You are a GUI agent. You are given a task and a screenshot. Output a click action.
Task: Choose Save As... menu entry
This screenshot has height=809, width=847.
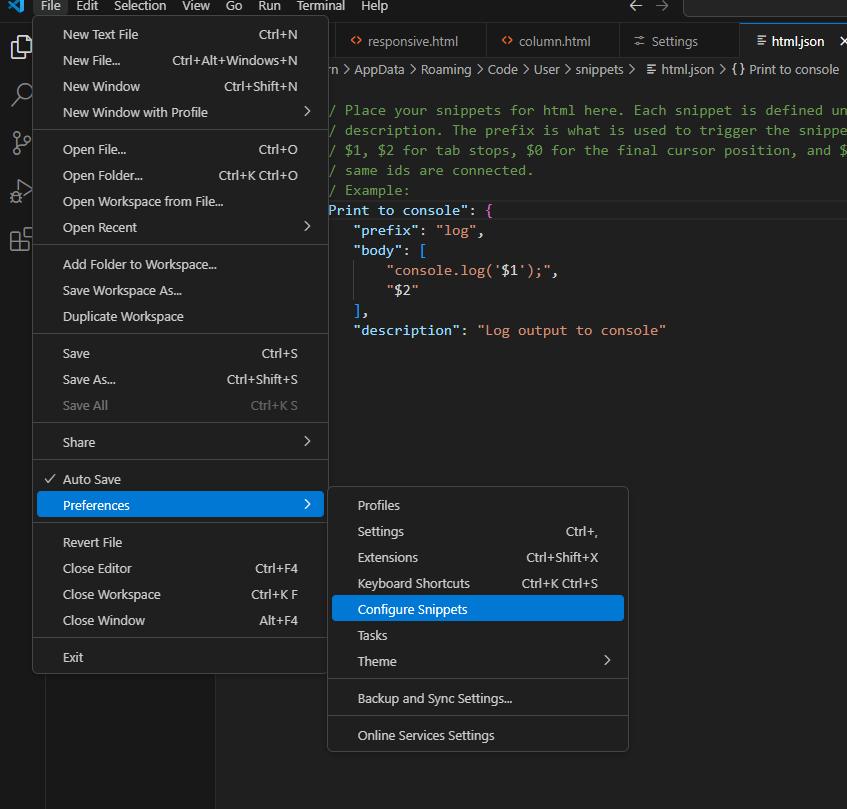pyautogui.click(x=180, y=380)
